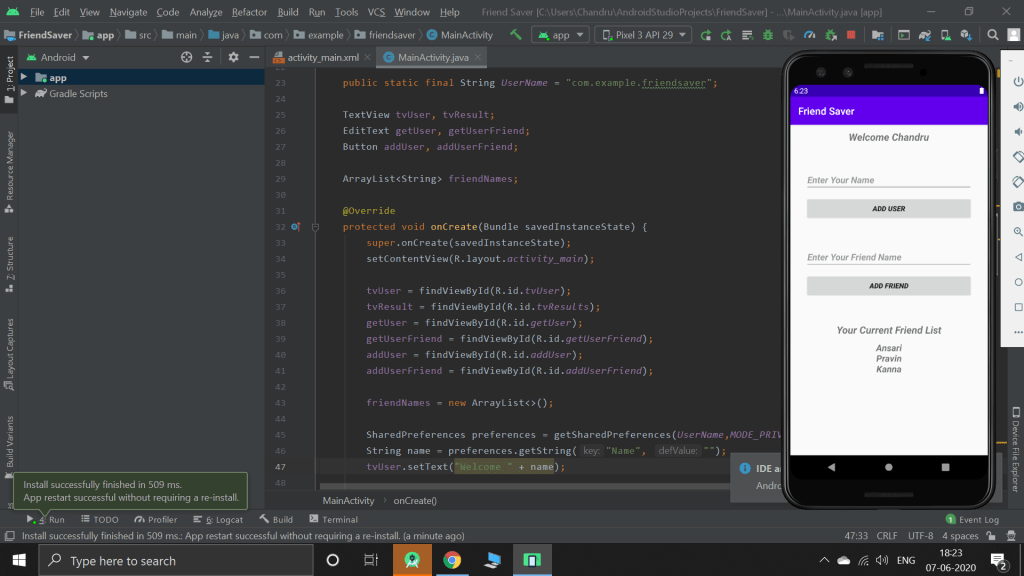The width and height of the screenshot is (1024, 576).
Task: Click the red Stop app icon
Action: tap(851, 35)
